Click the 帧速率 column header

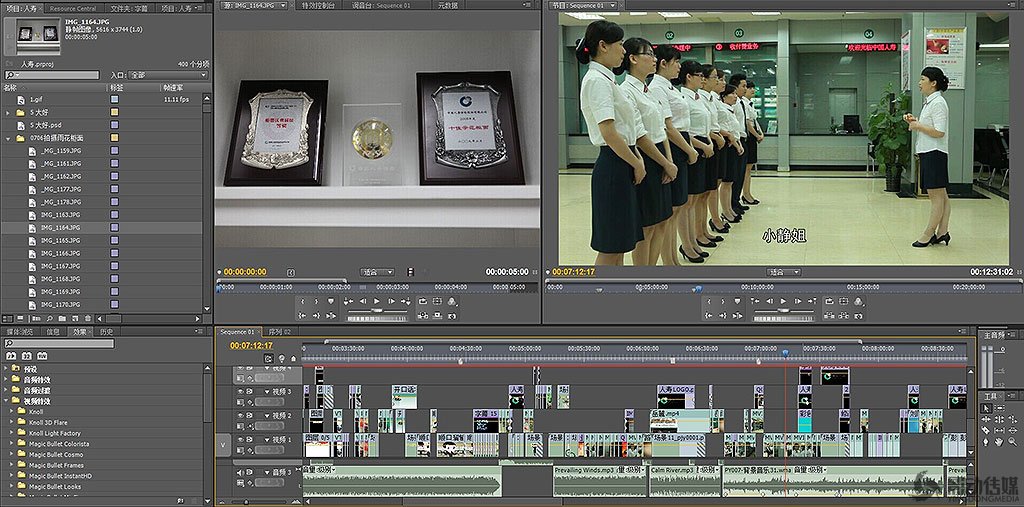pyautogui.click(x=174, y=87)
